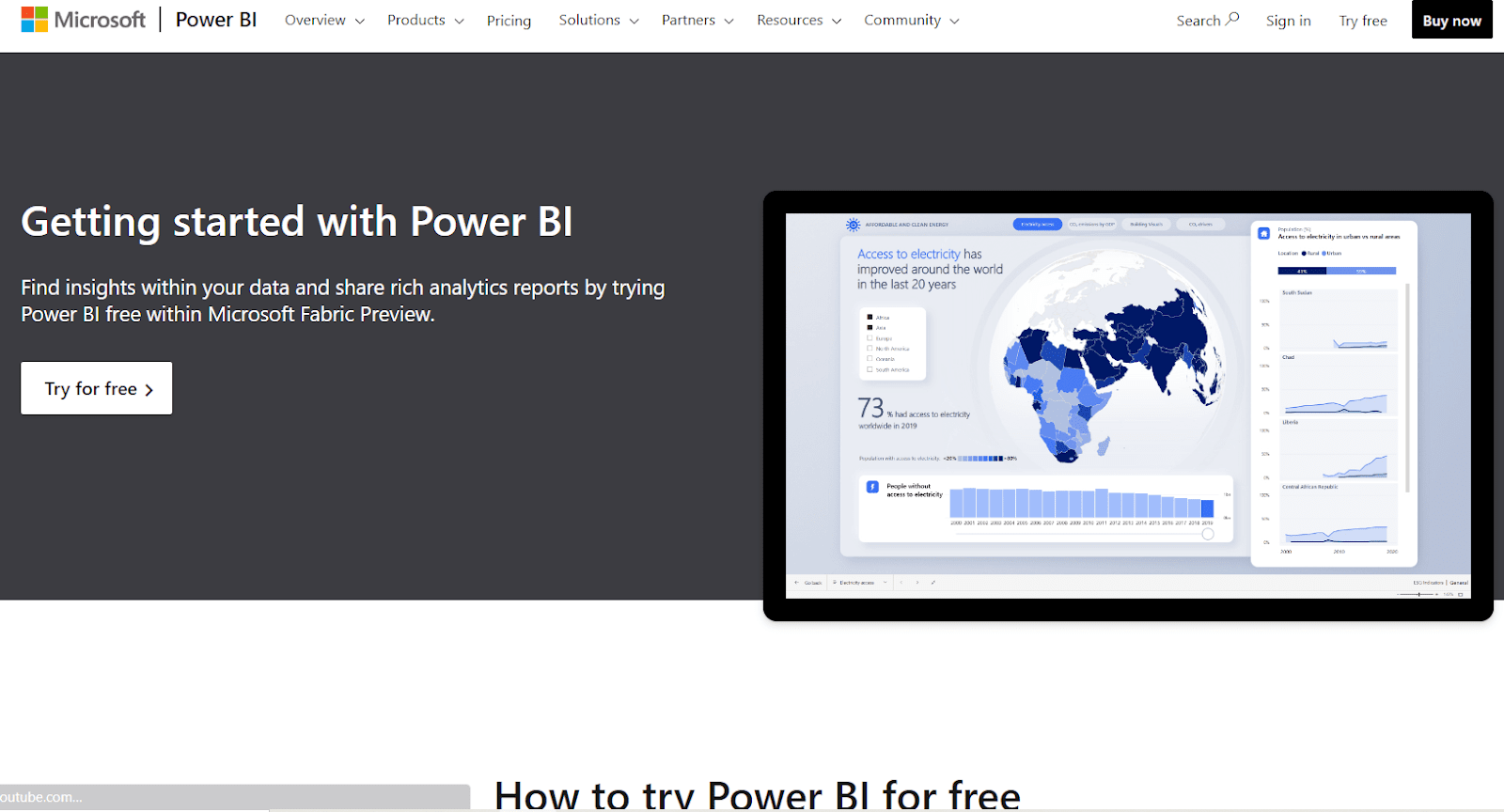Viewport: 1504px width, 812px height.
Task: Click the blue home icon in side panel
Action: [x=1263, y=233]
